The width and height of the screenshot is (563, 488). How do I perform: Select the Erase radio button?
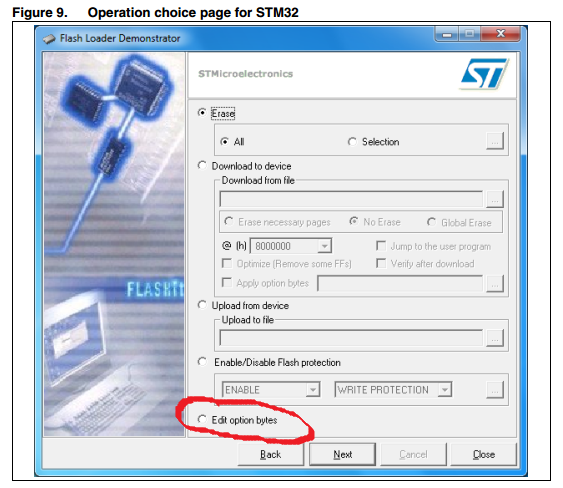pyautogui.click(x=202, y=112)
